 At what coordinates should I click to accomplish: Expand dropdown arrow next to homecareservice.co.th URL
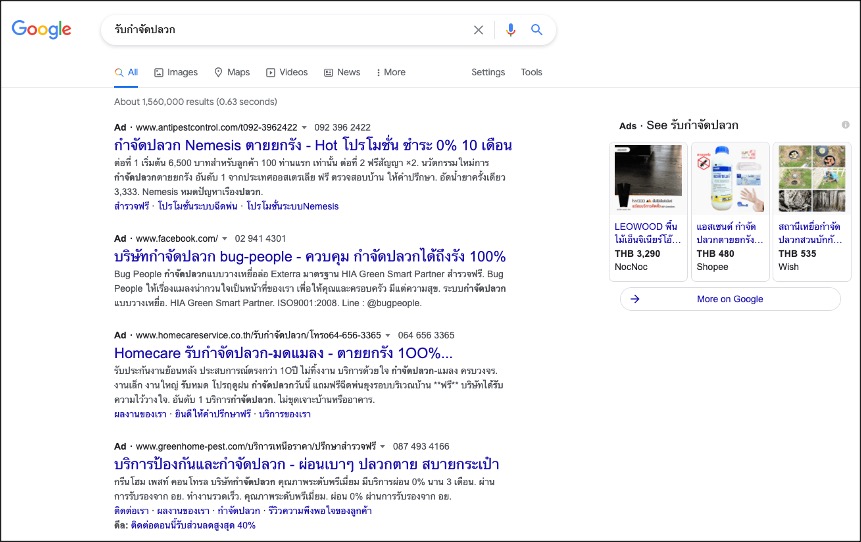tap(388, 336)
